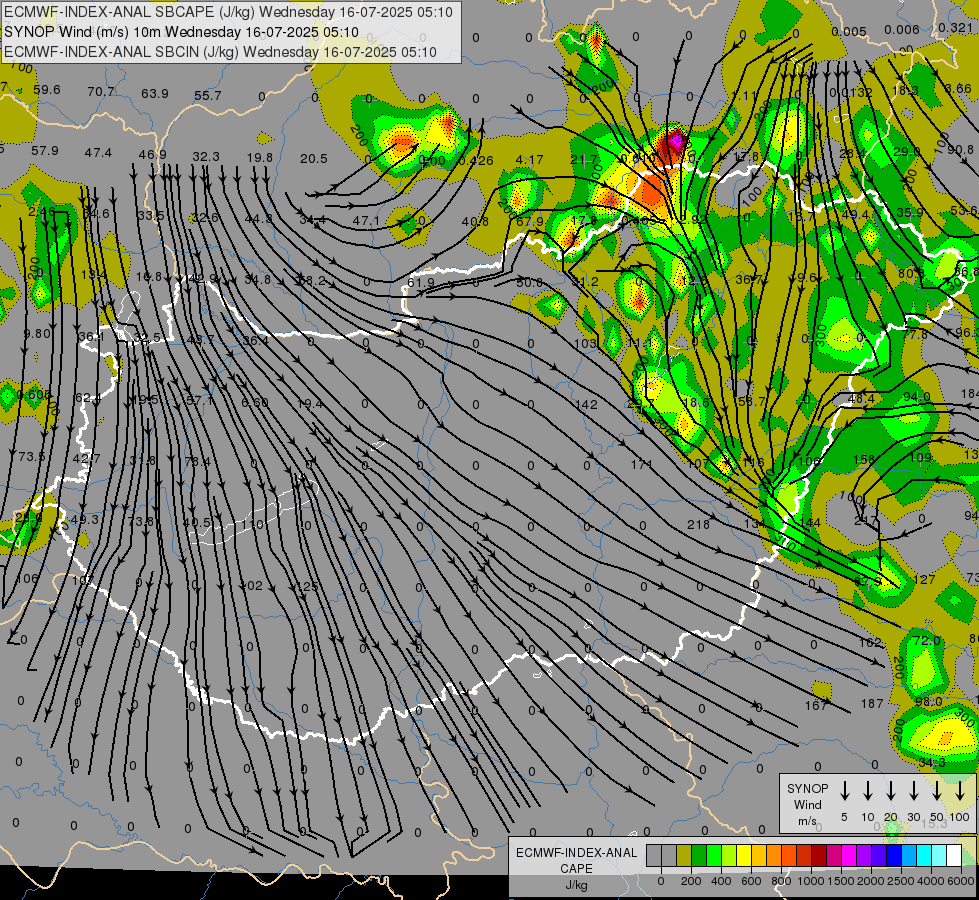Click the map value 57.9

tap(45, 151)
